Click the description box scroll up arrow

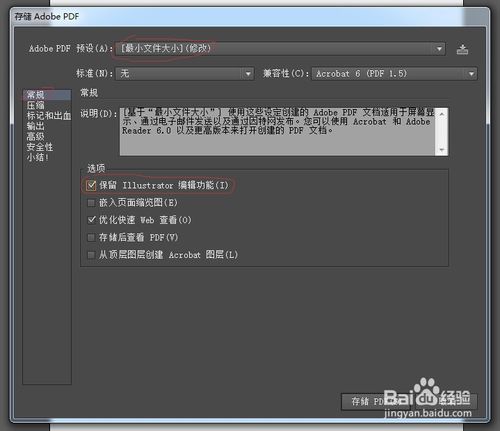click(x=442, y=114)
